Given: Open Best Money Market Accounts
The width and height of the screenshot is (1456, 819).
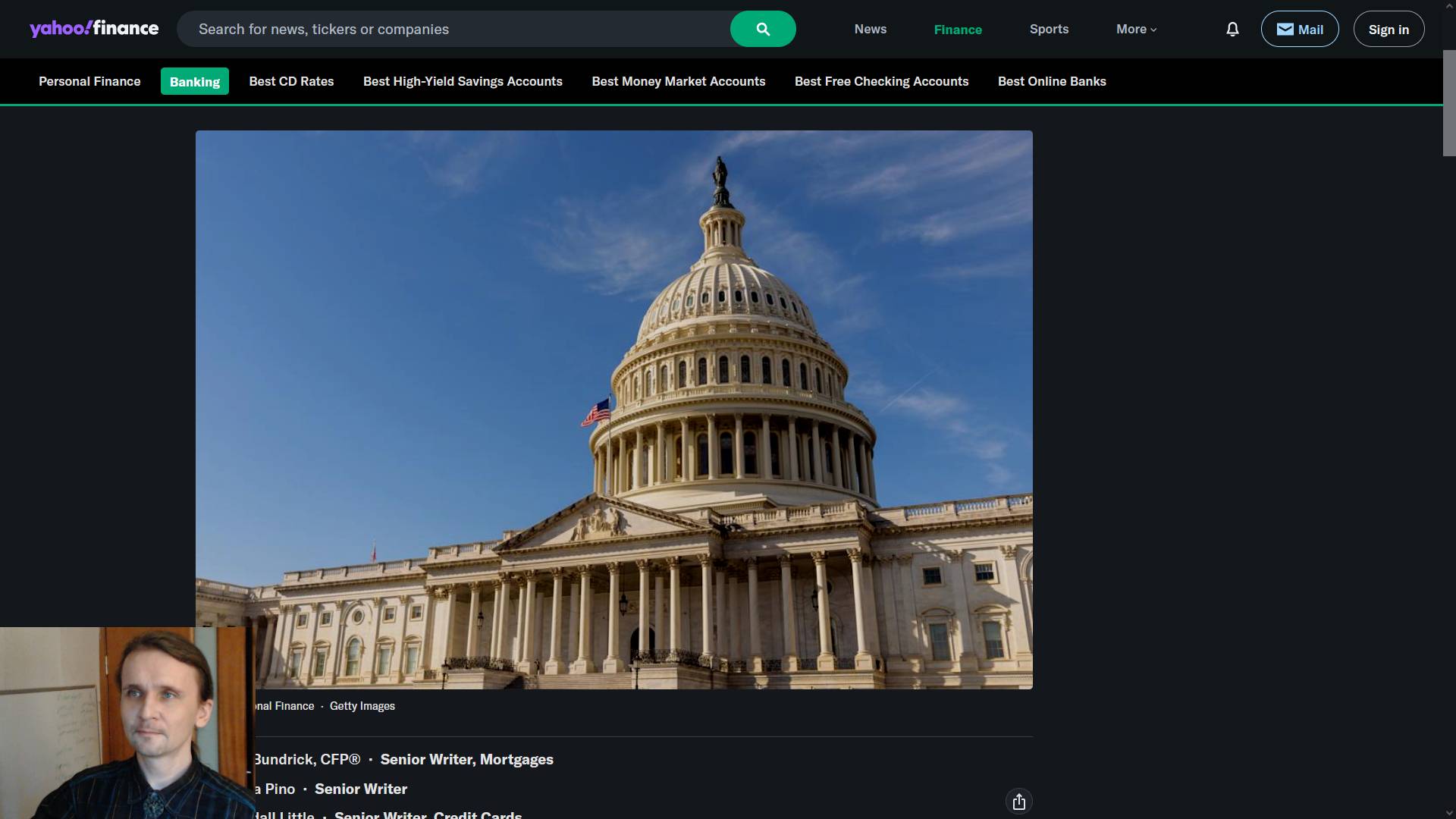Looking at the screenshot, I should click(678, 81).
